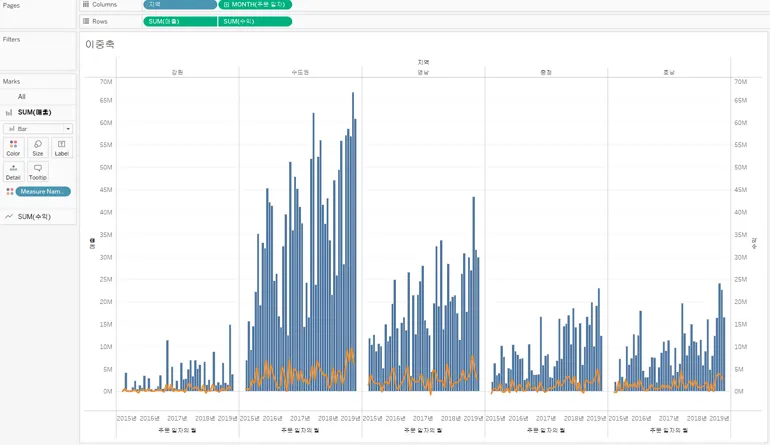Click the Columns shelf grid icon

[x=86, y=4]
